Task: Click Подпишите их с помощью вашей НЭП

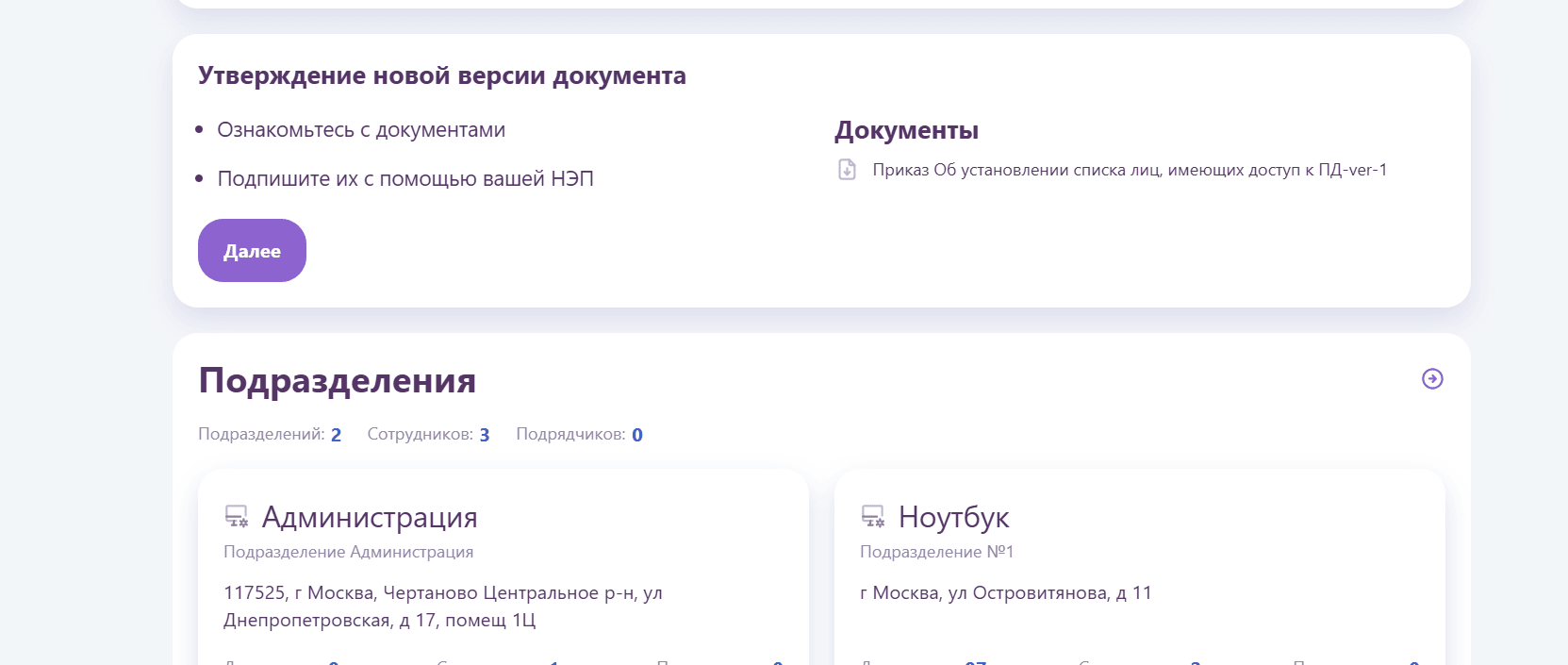Action: 405,178
